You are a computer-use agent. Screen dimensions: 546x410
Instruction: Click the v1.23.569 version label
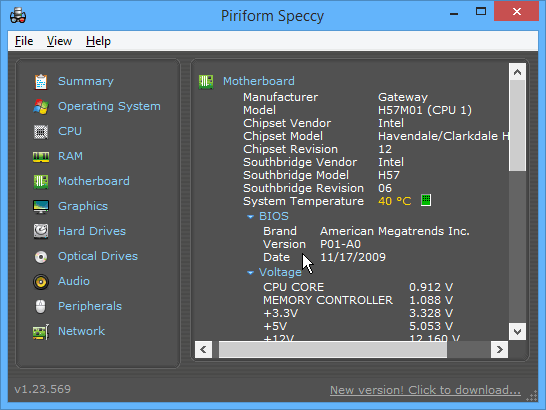click(42, 389)
